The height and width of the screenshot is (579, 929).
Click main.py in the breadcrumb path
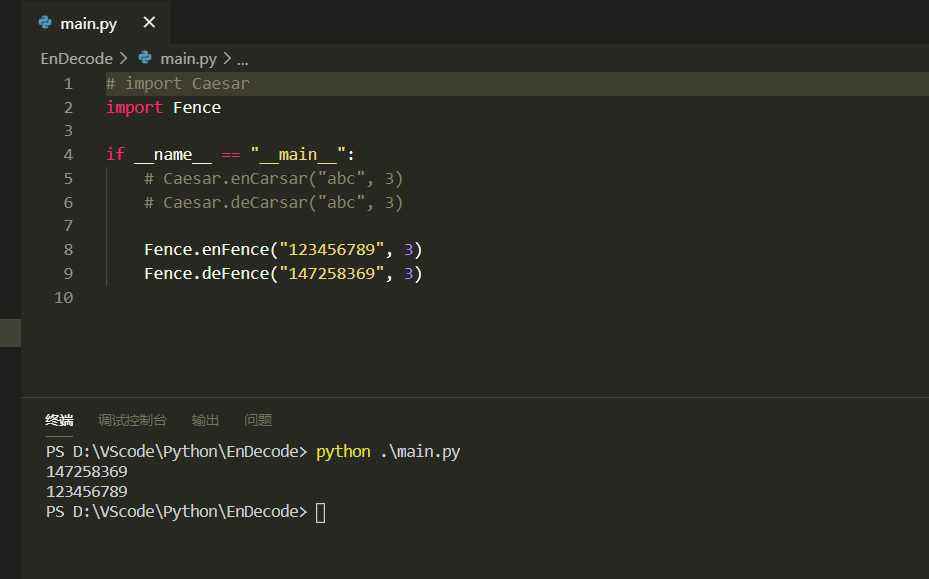click(x=188, y=59)
